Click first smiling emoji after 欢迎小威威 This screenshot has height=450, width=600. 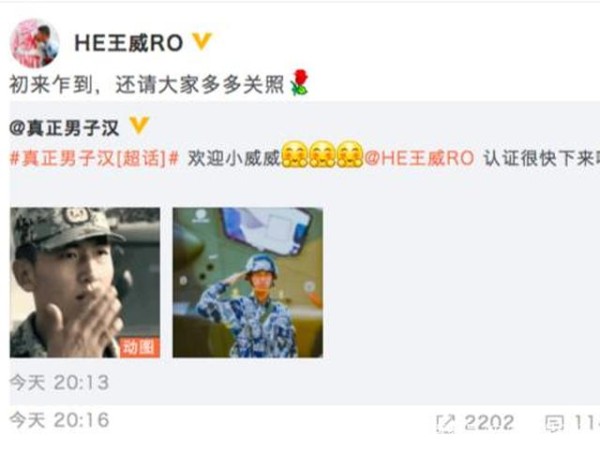pyautogui.click(x=294, y=154)
